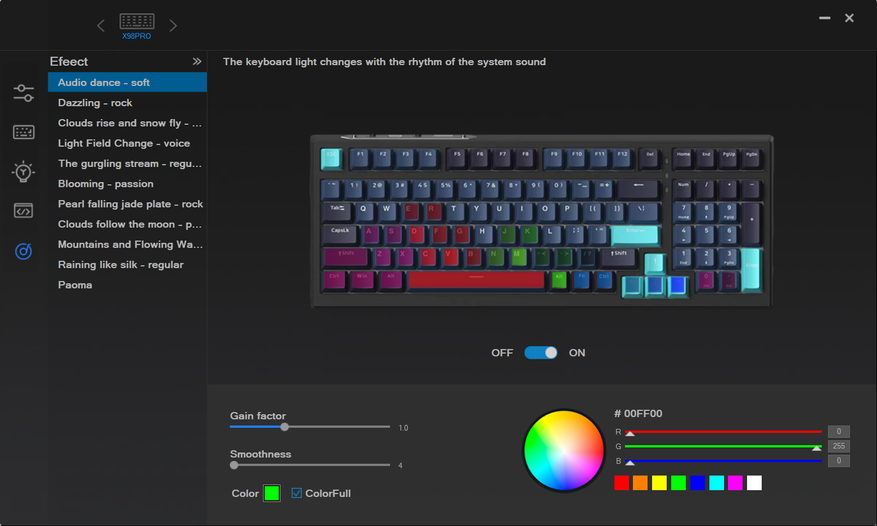Click the Gain factor slider handle

pos(285,427)
